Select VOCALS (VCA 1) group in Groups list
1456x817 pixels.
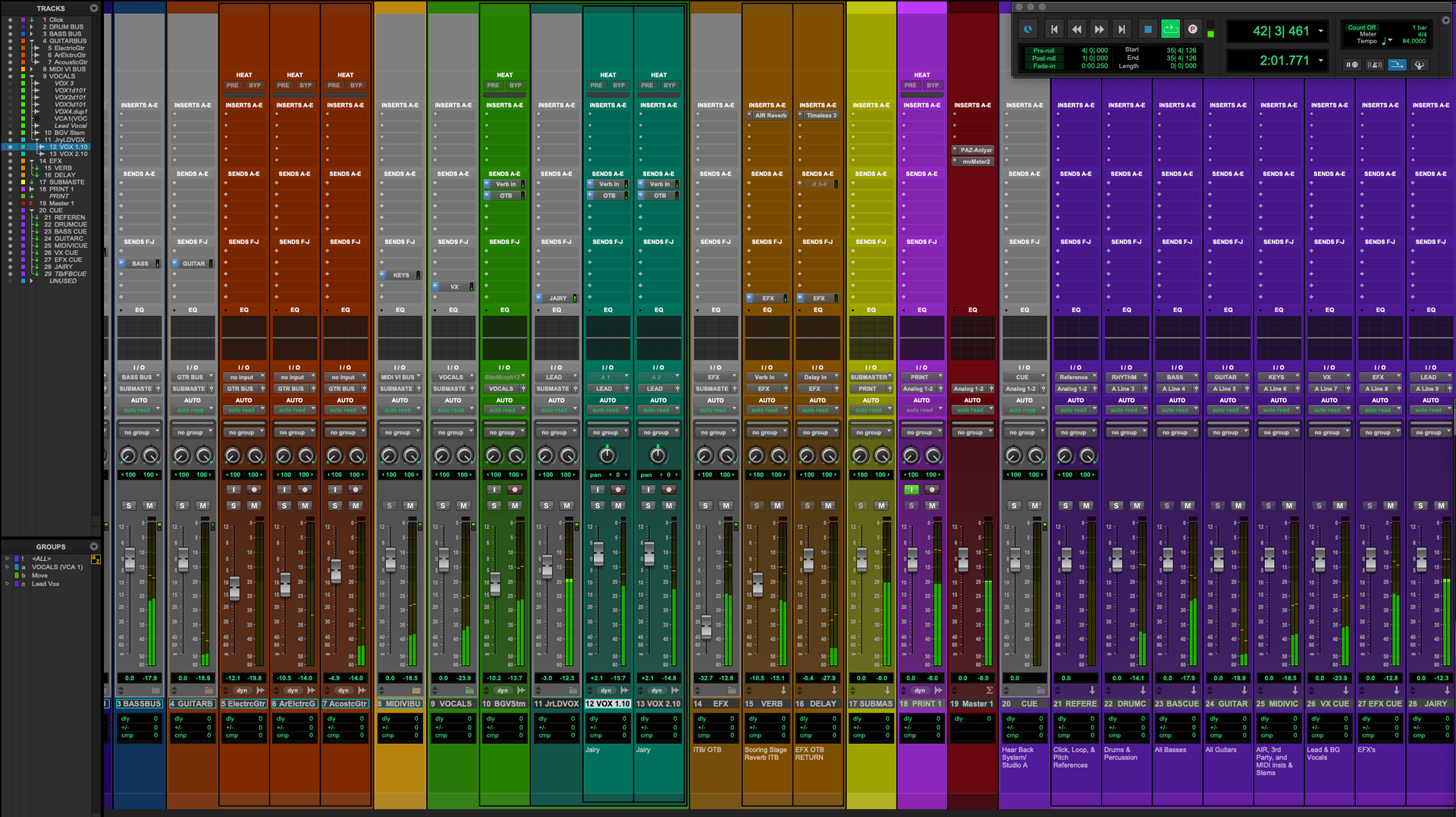click(57, 567)
